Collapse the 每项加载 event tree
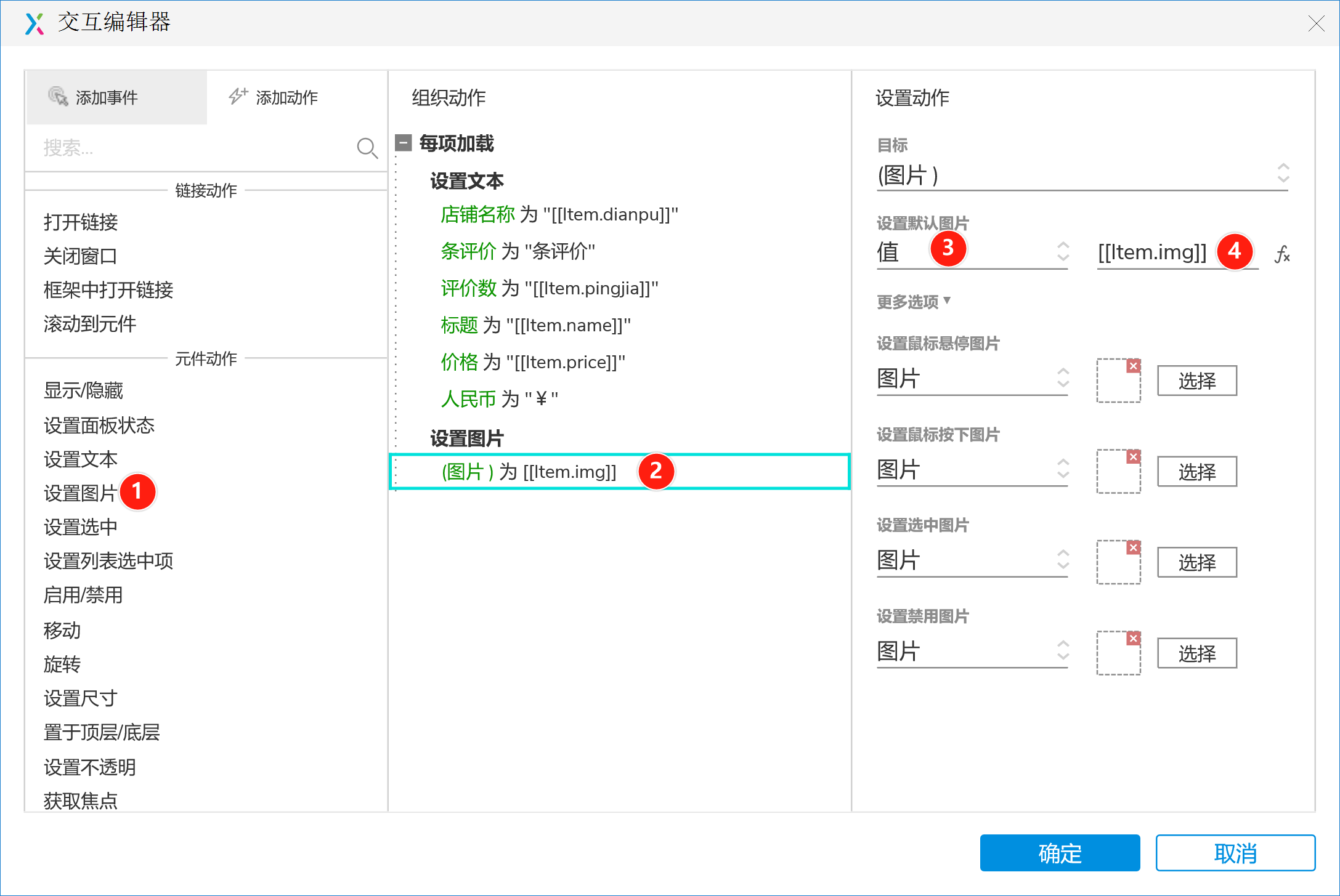This screenshot has height=896, width=1340. (x=404, y=143)
